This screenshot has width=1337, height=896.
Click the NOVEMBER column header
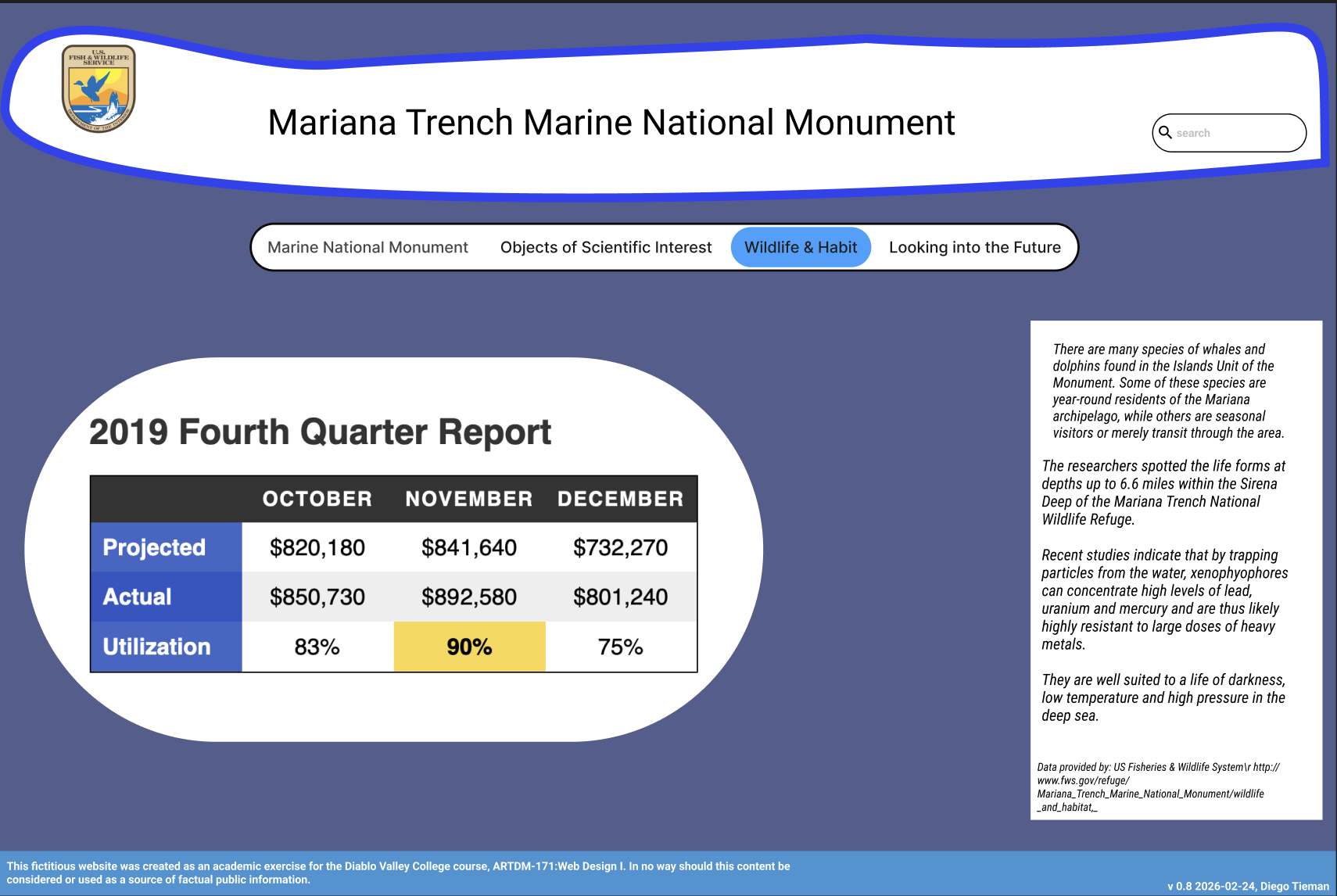pos(468,499)
